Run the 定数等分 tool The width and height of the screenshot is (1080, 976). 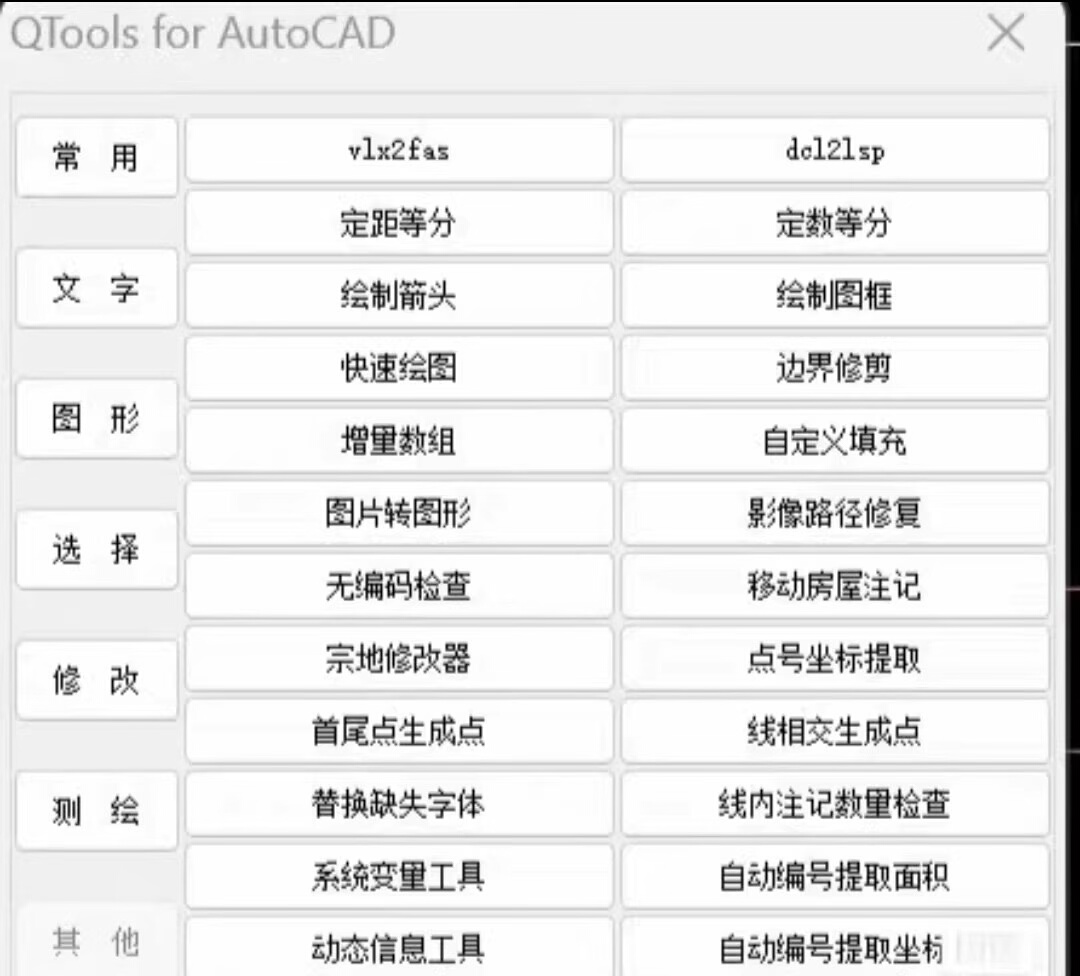pyautogui.click(x=836, y=222)
